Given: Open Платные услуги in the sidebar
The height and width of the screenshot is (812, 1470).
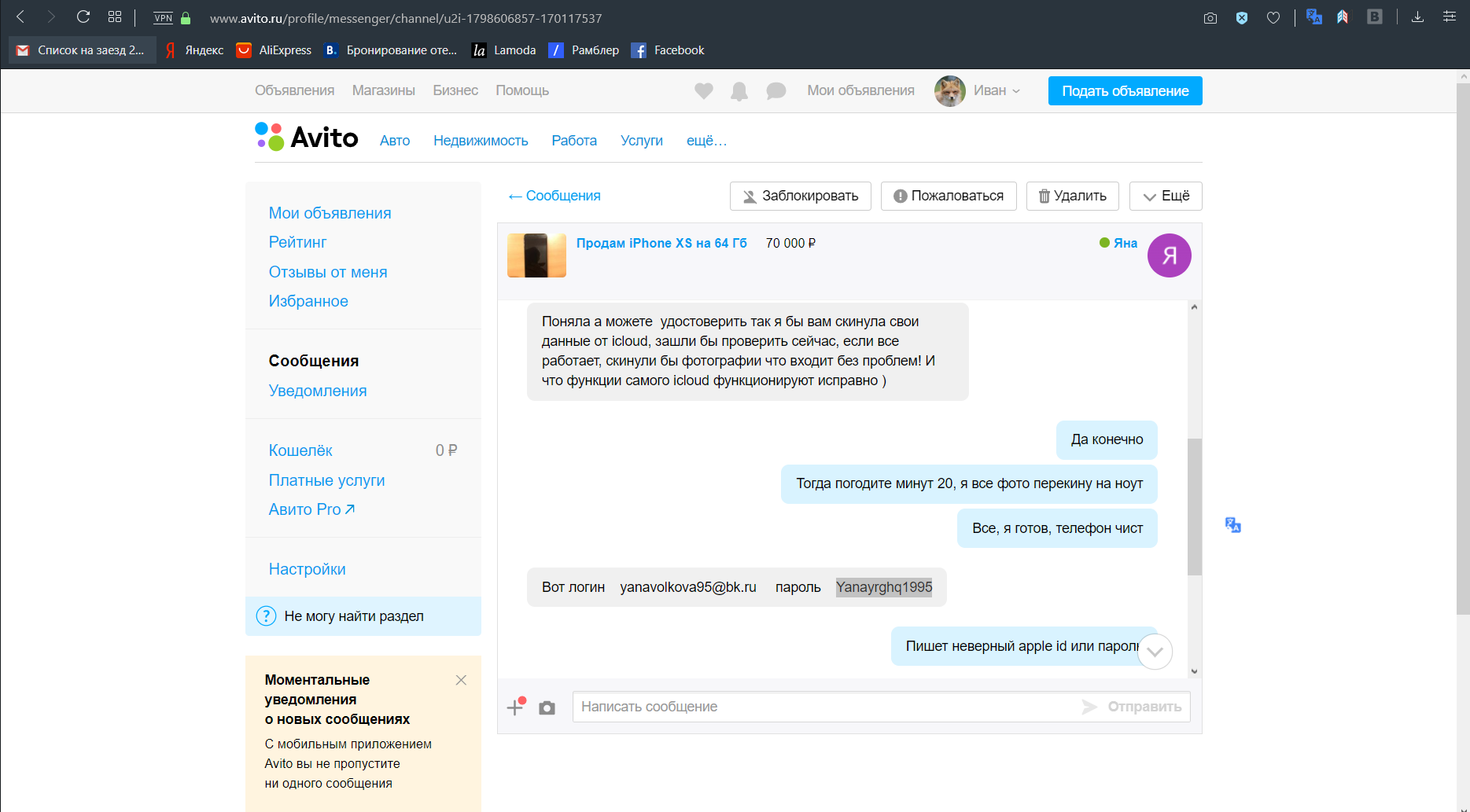Looking at the screenshot, I should point(326,480).
